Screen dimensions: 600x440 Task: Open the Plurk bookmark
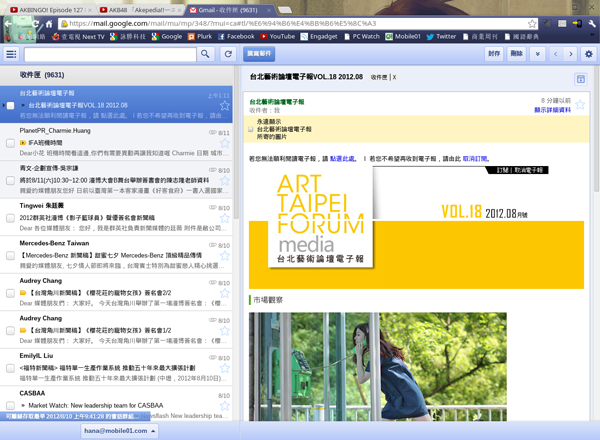click(200, 36)
